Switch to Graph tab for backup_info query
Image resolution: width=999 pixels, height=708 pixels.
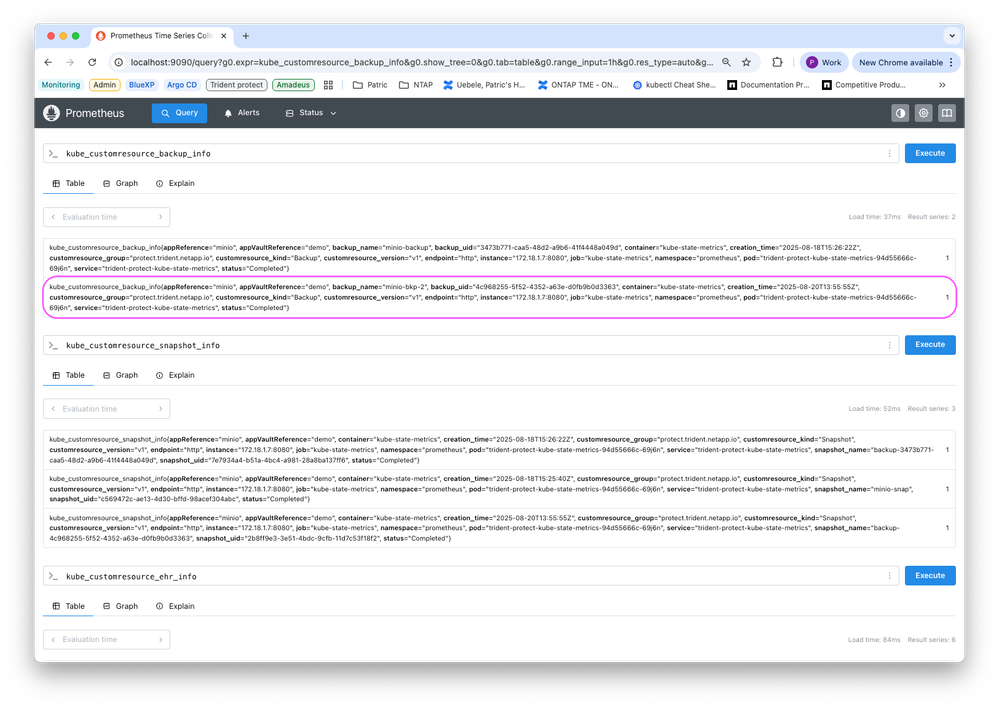(120, 184)
